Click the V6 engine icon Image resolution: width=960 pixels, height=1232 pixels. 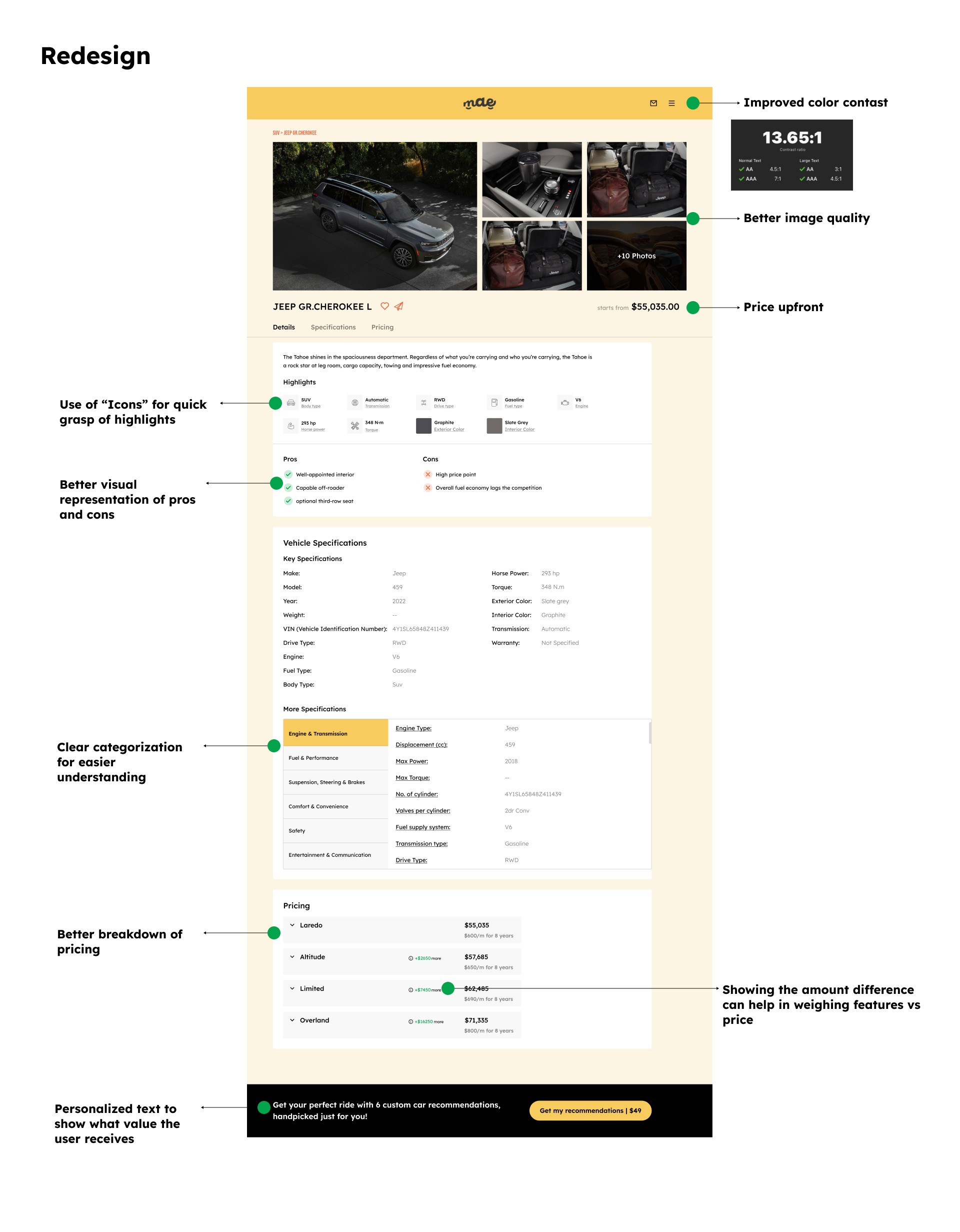[565, 403]
